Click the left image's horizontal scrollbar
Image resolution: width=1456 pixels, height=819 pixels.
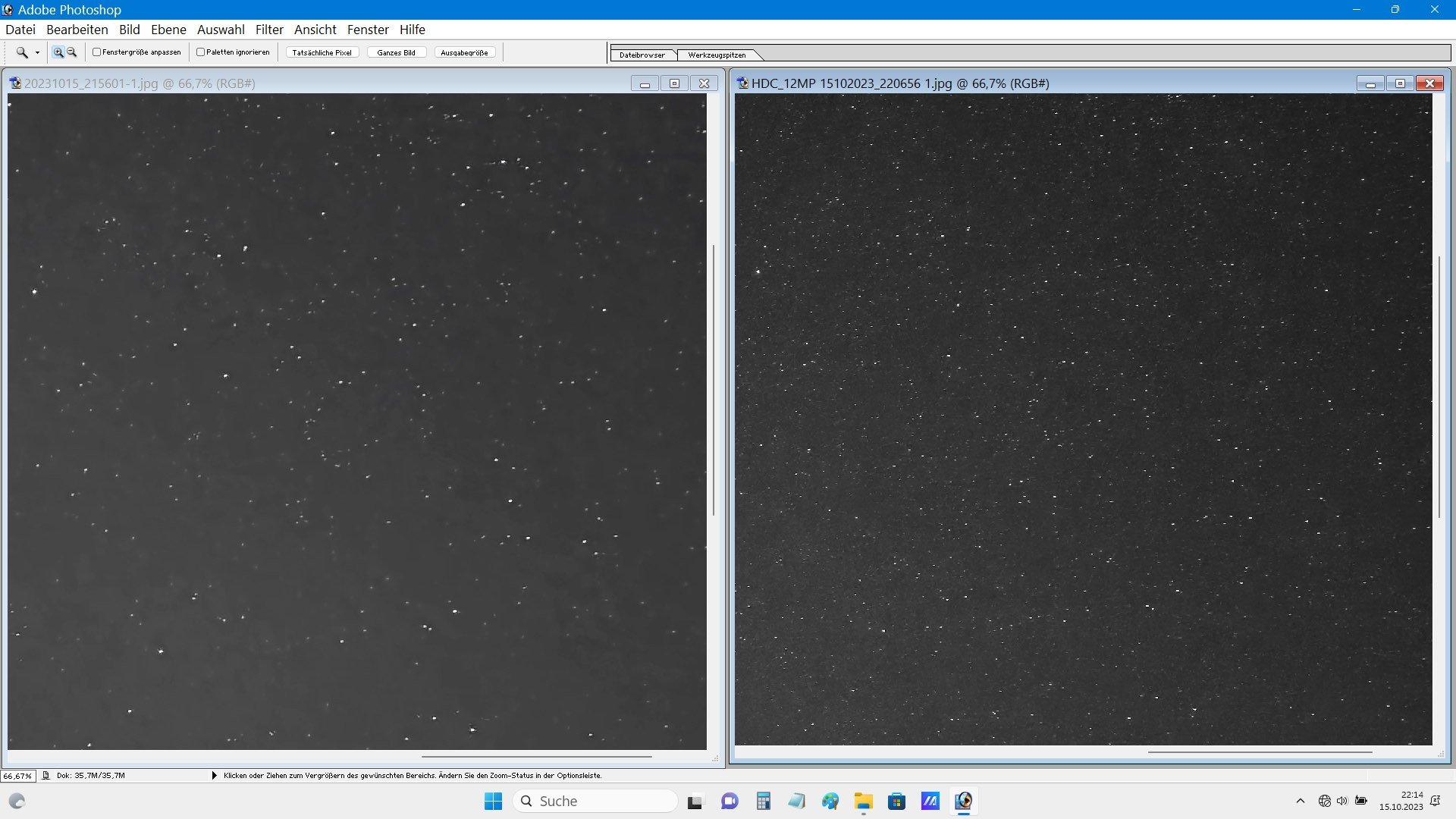click(536, 756)
